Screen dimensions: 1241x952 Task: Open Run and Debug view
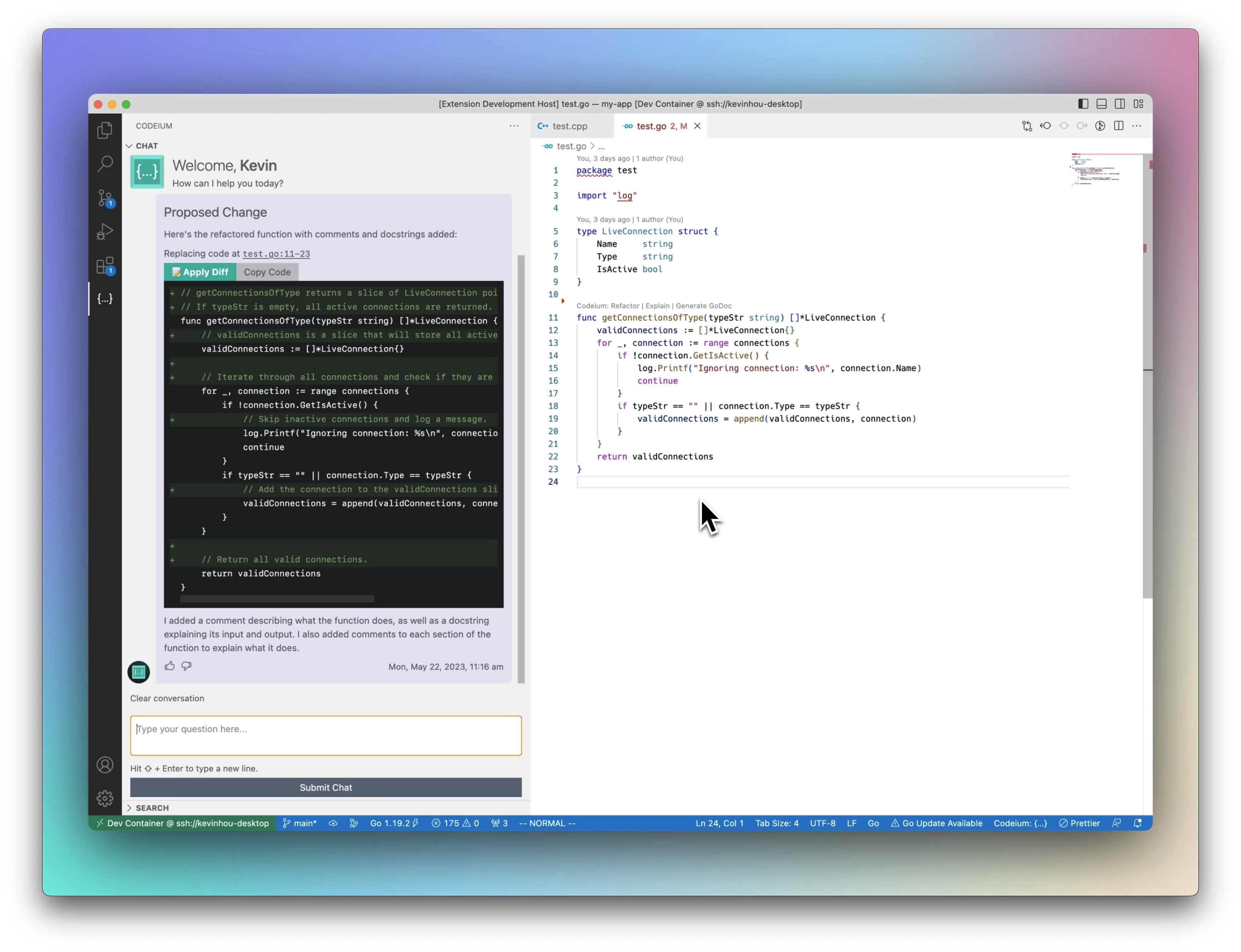pos(105,232)
